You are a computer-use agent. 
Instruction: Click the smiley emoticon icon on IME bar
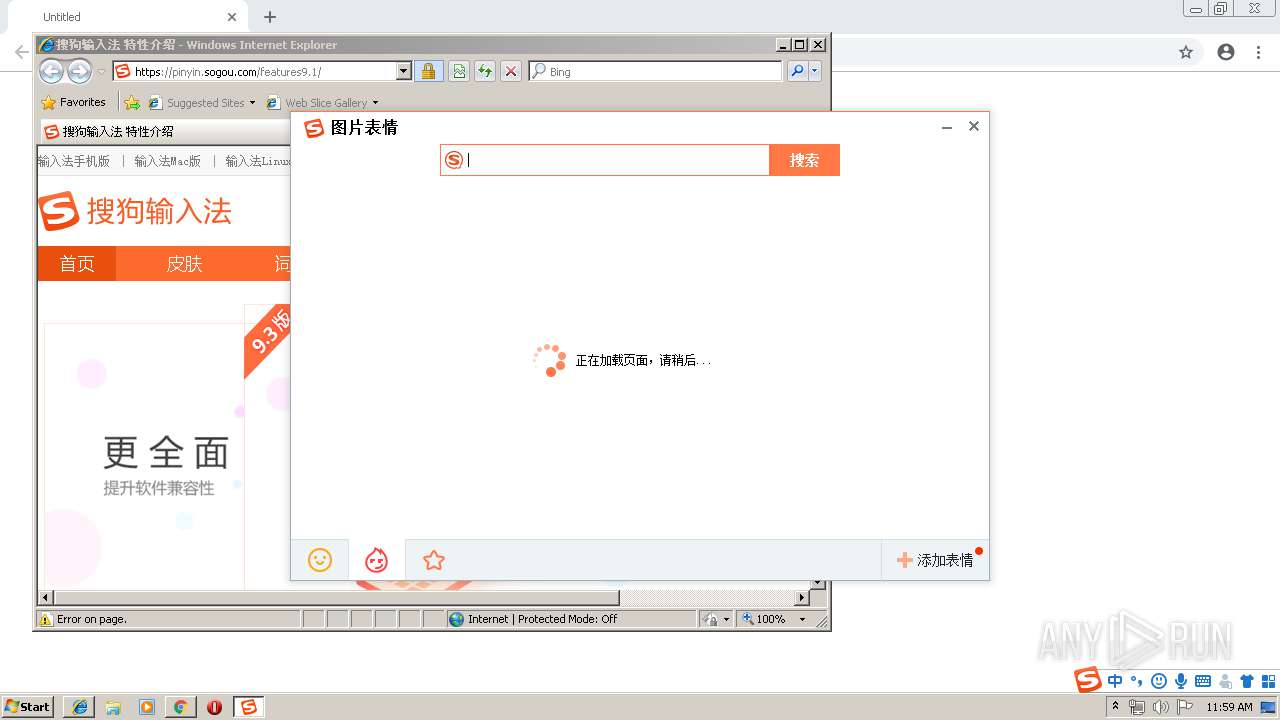tap(1159, 681)
